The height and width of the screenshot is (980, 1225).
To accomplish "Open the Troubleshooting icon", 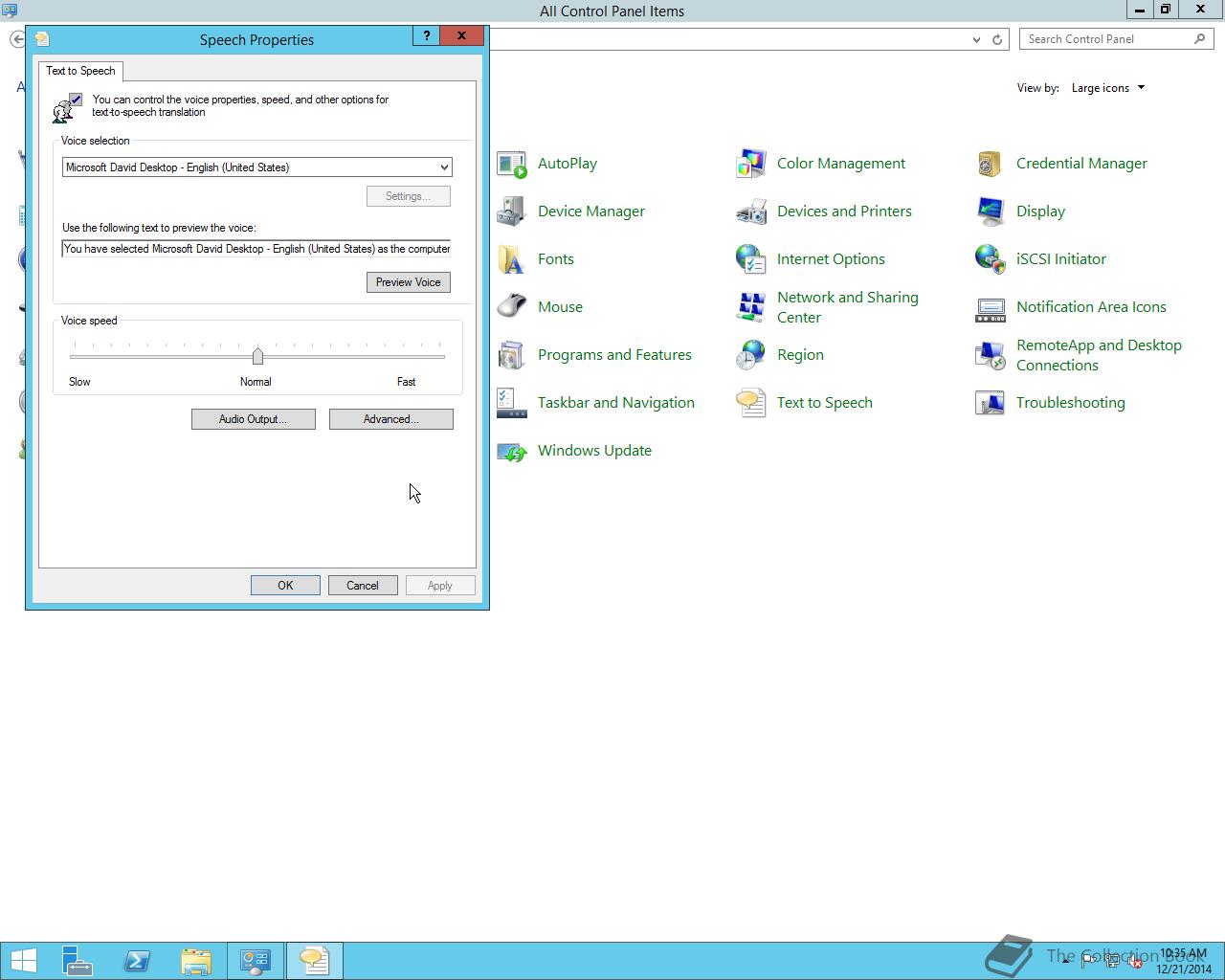I will click(x=991, y=403).
